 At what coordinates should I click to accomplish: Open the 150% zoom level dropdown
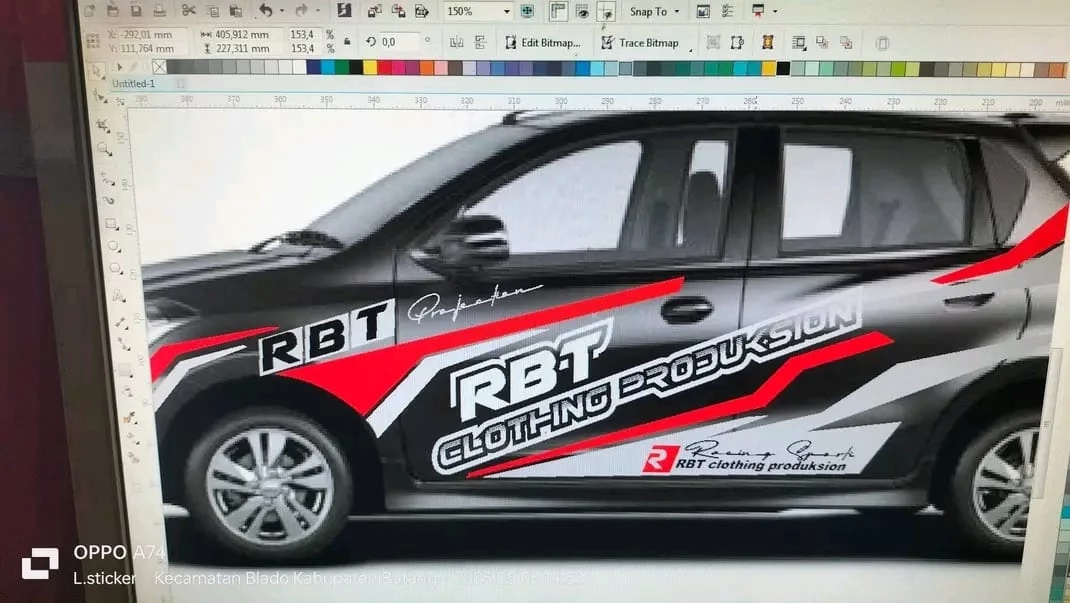pyautogui.click(x=507, y=12)
